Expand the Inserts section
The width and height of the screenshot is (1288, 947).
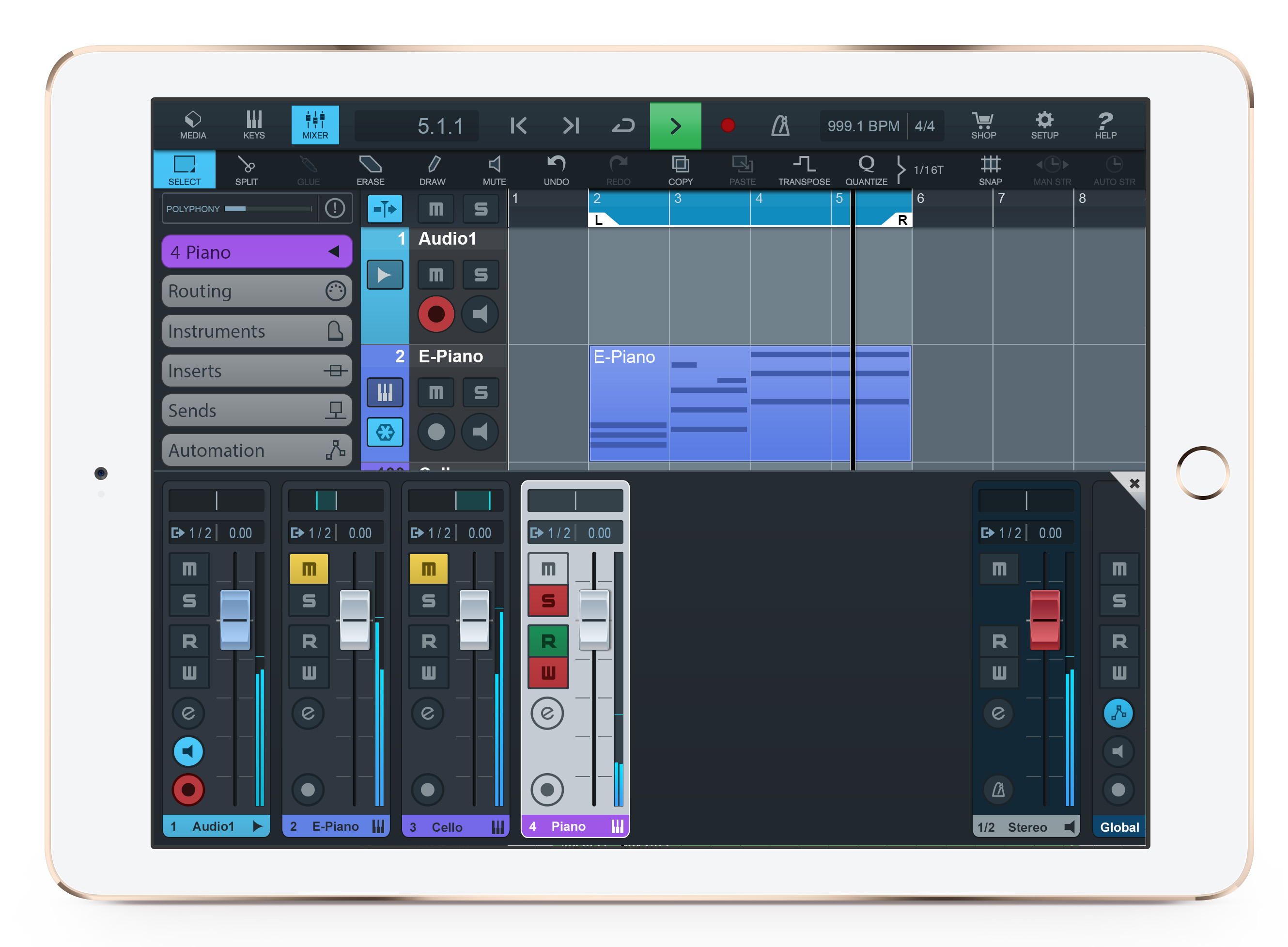point(257,371)
